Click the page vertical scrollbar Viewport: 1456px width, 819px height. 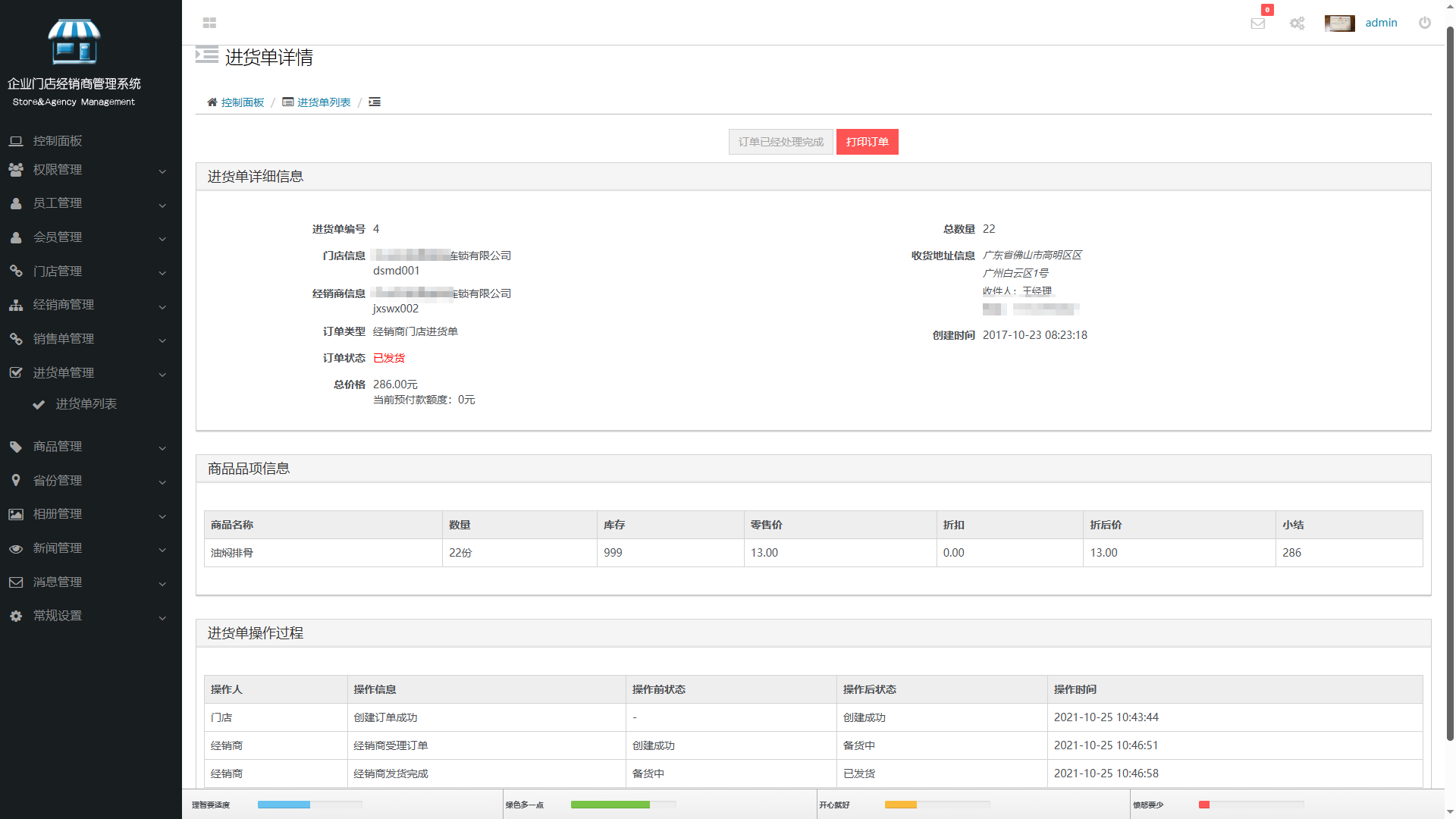coord(1450,379)
